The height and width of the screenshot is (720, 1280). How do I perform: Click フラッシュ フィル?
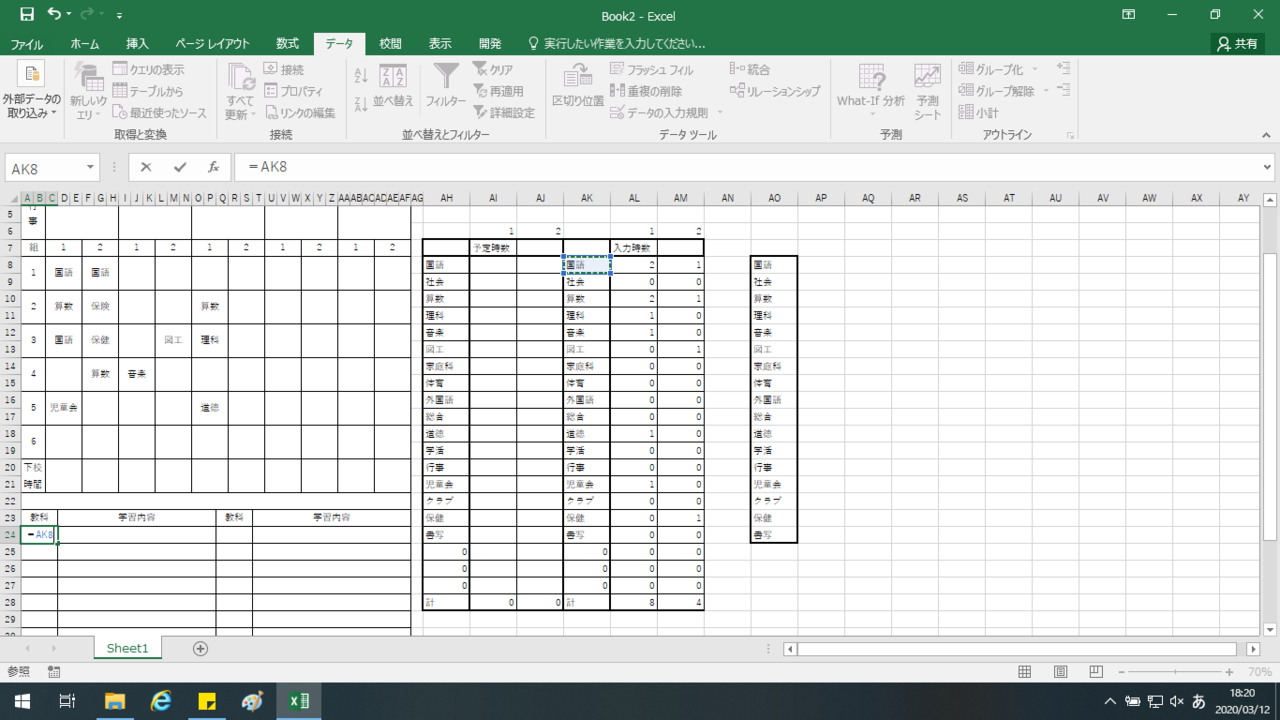pos(651,69)
